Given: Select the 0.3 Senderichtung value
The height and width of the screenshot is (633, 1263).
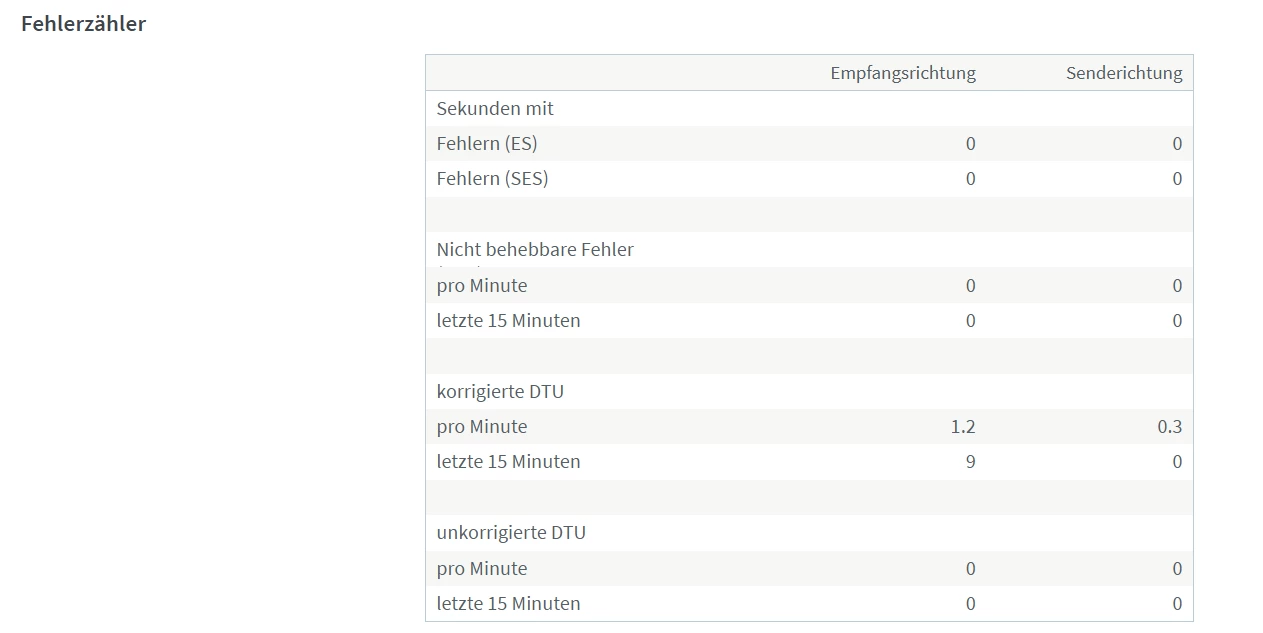Looking at the screenshot, I should pyautogui.click(x=1170, y=427).
